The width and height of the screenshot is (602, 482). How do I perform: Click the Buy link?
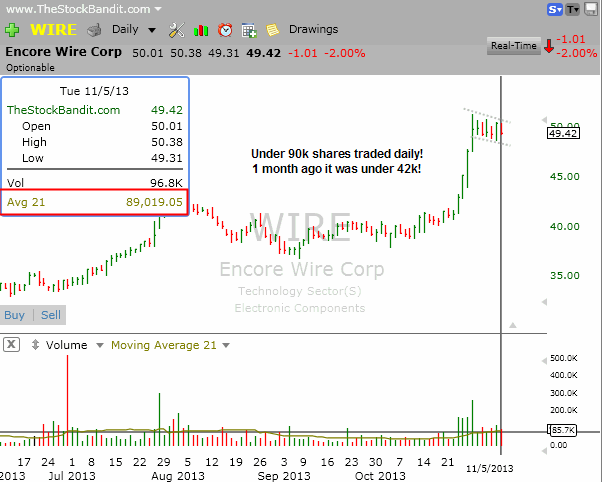click(x=15, y=315)
